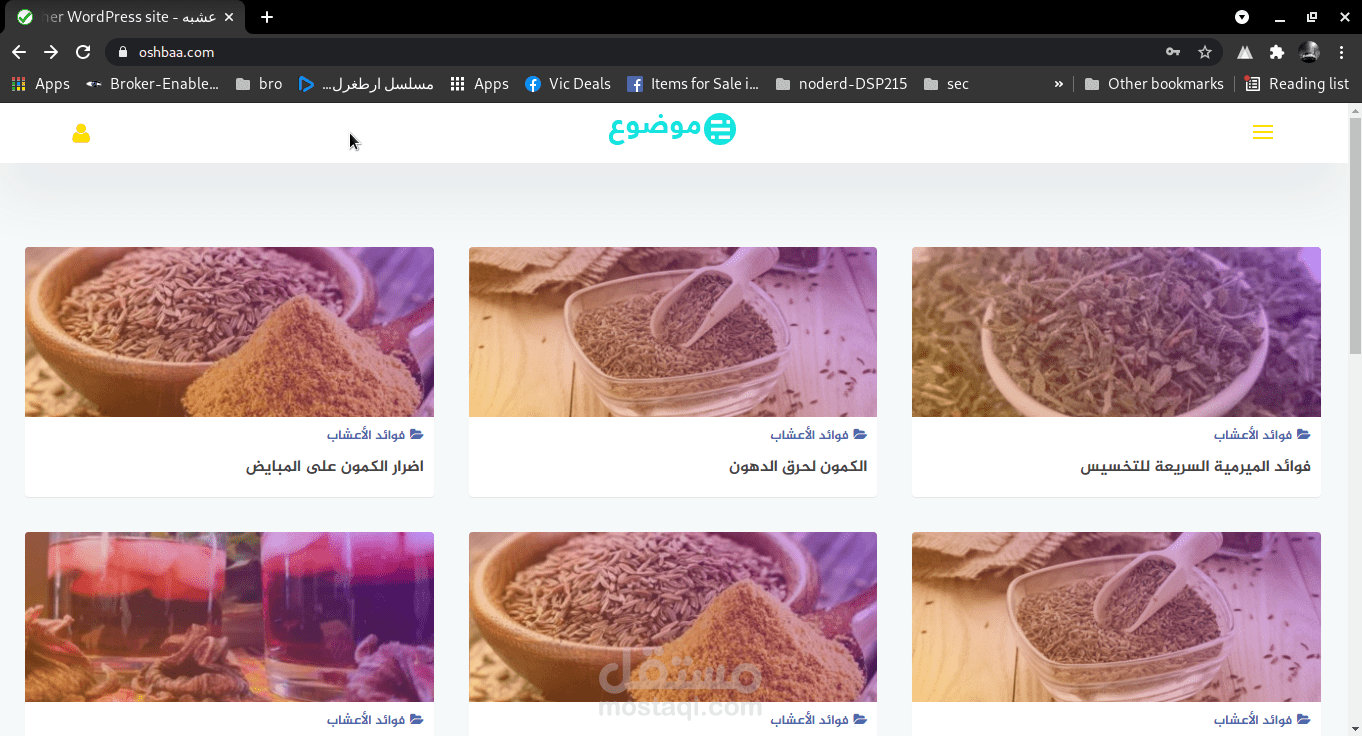Open the Chrome three-dot menu

tap(1341, 52)
